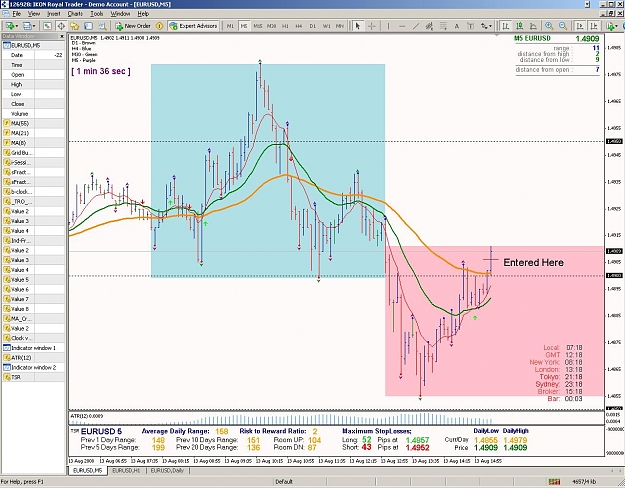Select the W1 timeframe button
The width and height of the screenshot is (625, 488).
pos(326,26)
